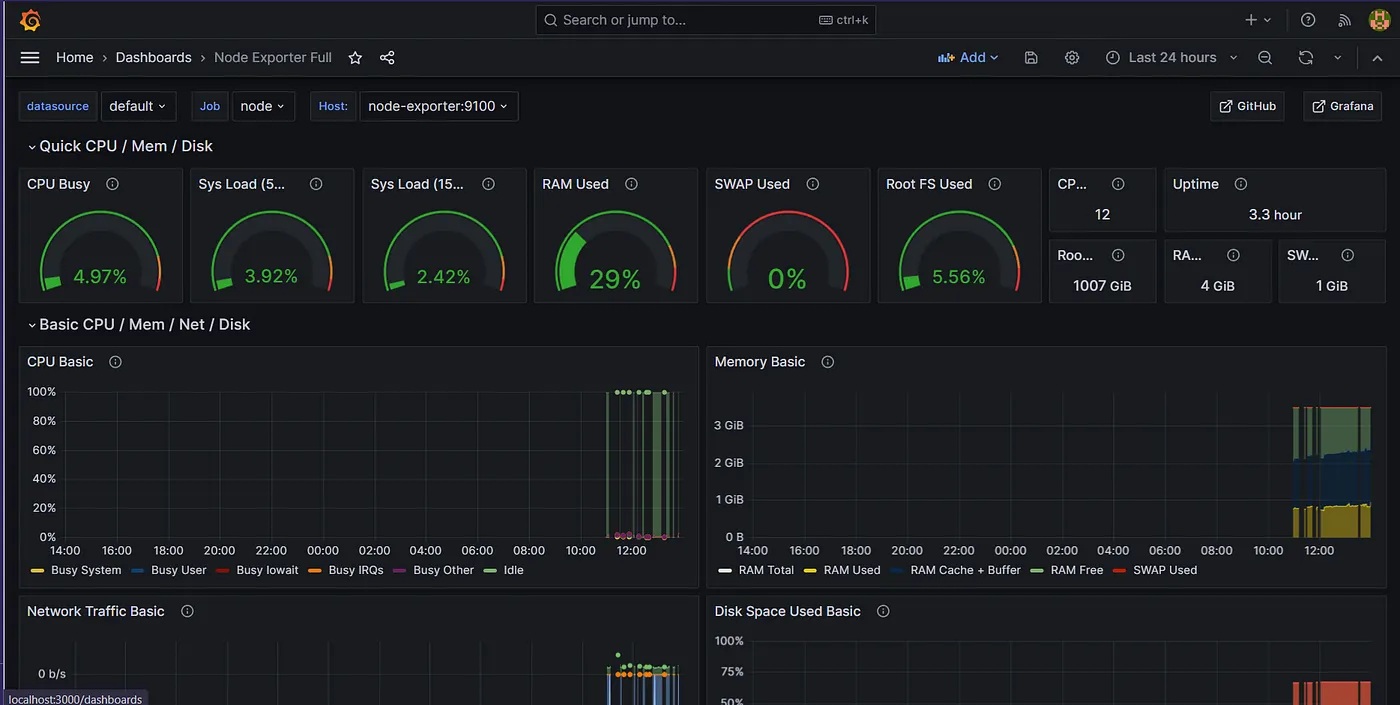
Task: Open the hamburger navigation menu
Action: (30, 58)
